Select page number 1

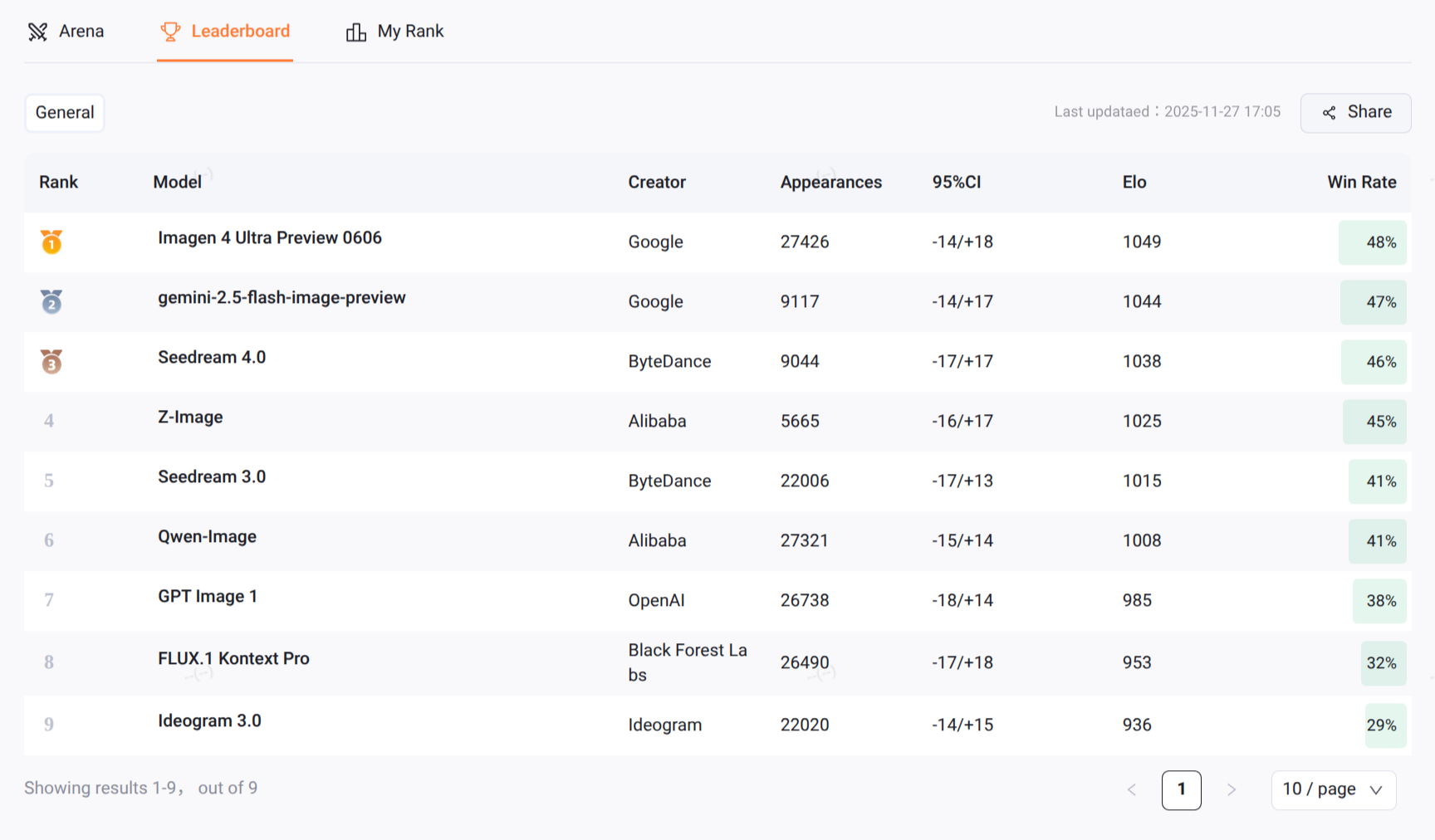tap(1181, 789)
